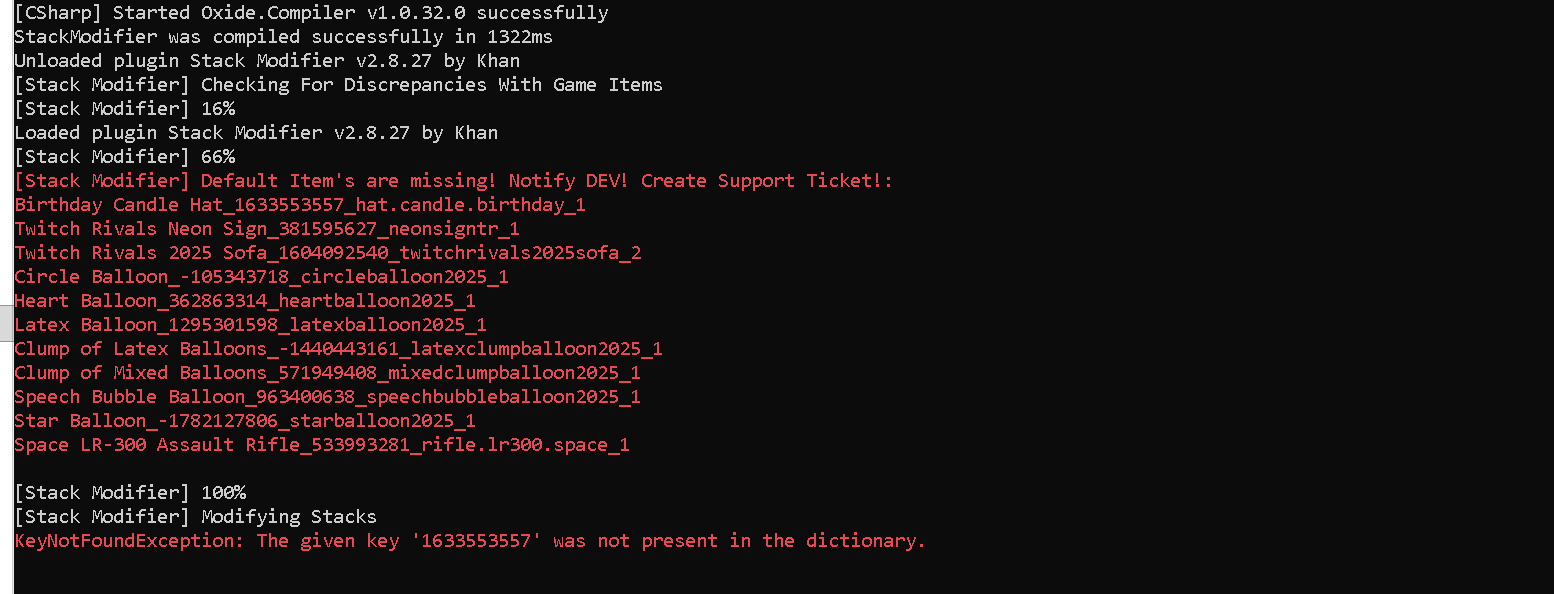This screenshot has height=594, width=1554.
Task: Click the Modifying Stacks log line
Action: pos(195,517)
